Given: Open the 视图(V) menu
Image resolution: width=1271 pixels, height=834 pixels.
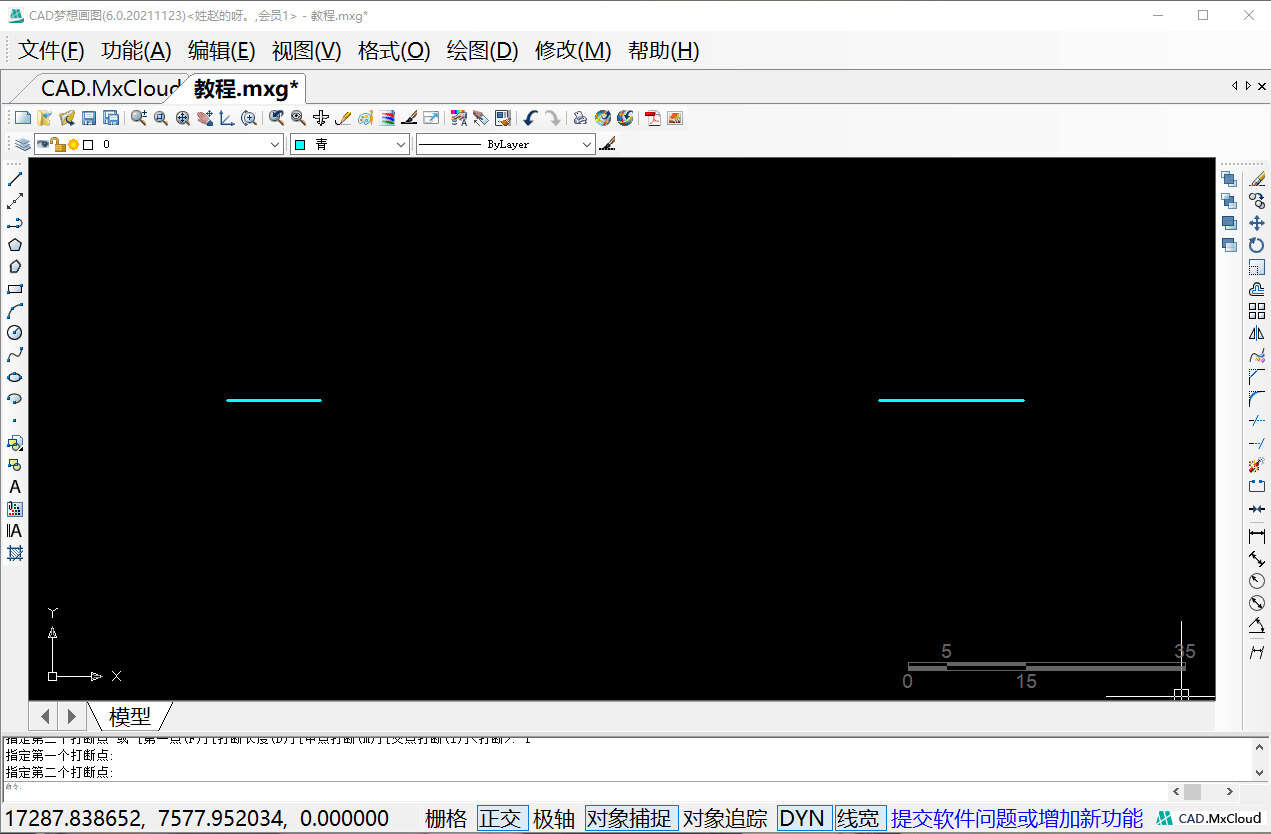Looking at the screenshot, I should (x=307, y=51).
